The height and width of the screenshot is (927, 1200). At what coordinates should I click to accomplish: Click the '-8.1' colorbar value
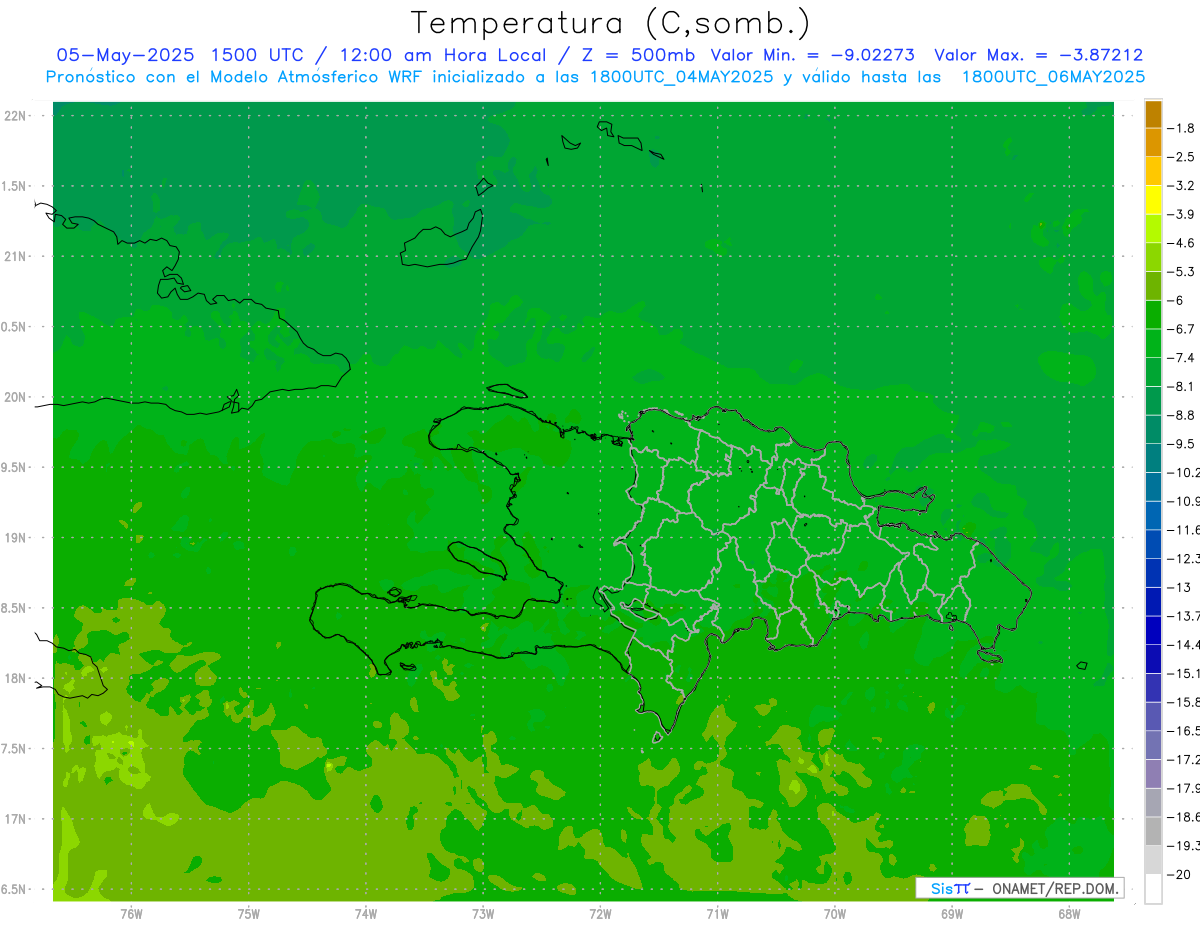pos(1181,386)
